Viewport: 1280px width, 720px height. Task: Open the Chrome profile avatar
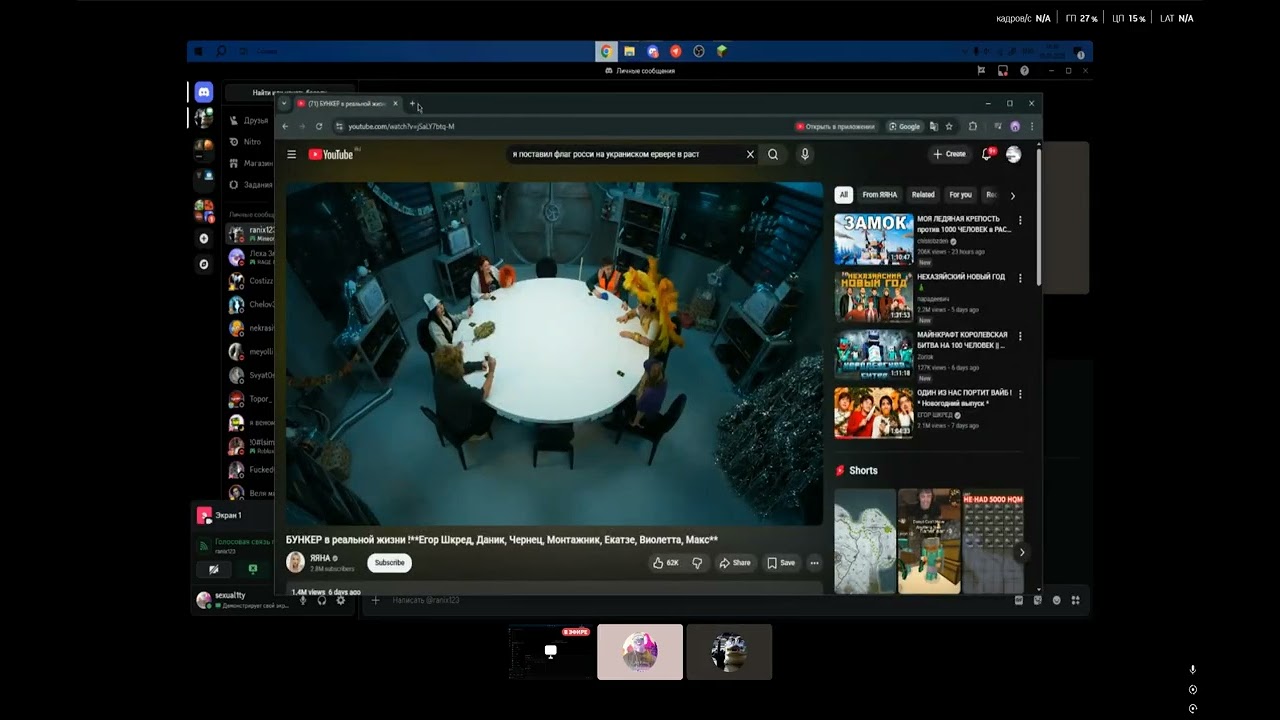click(x=1015, y=126)
